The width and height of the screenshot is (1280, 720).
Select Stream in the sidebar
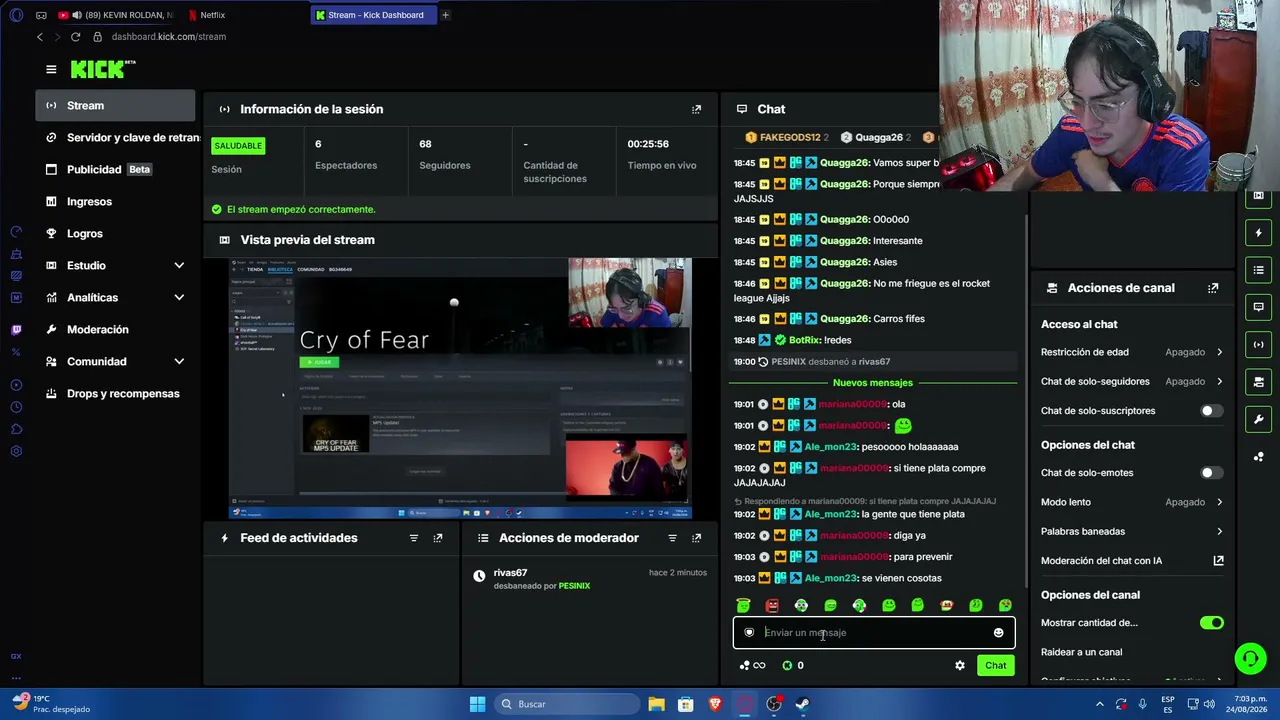tap(115, 106)
